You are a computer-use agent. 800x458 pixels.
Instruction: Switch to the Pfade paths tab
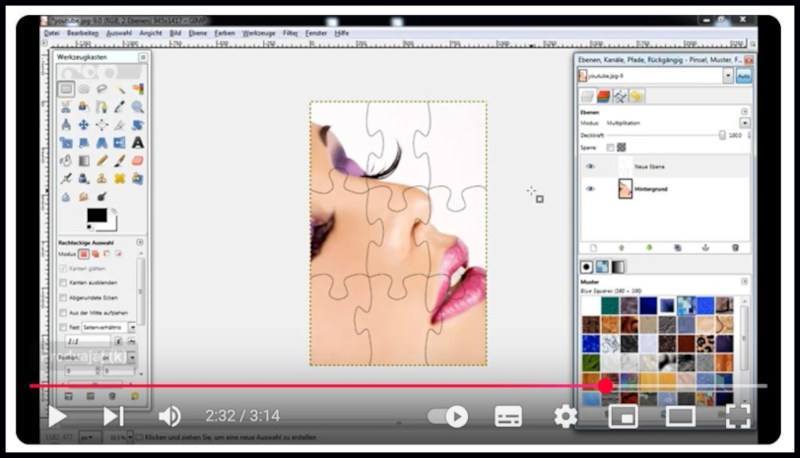click(x=620, y=96)
